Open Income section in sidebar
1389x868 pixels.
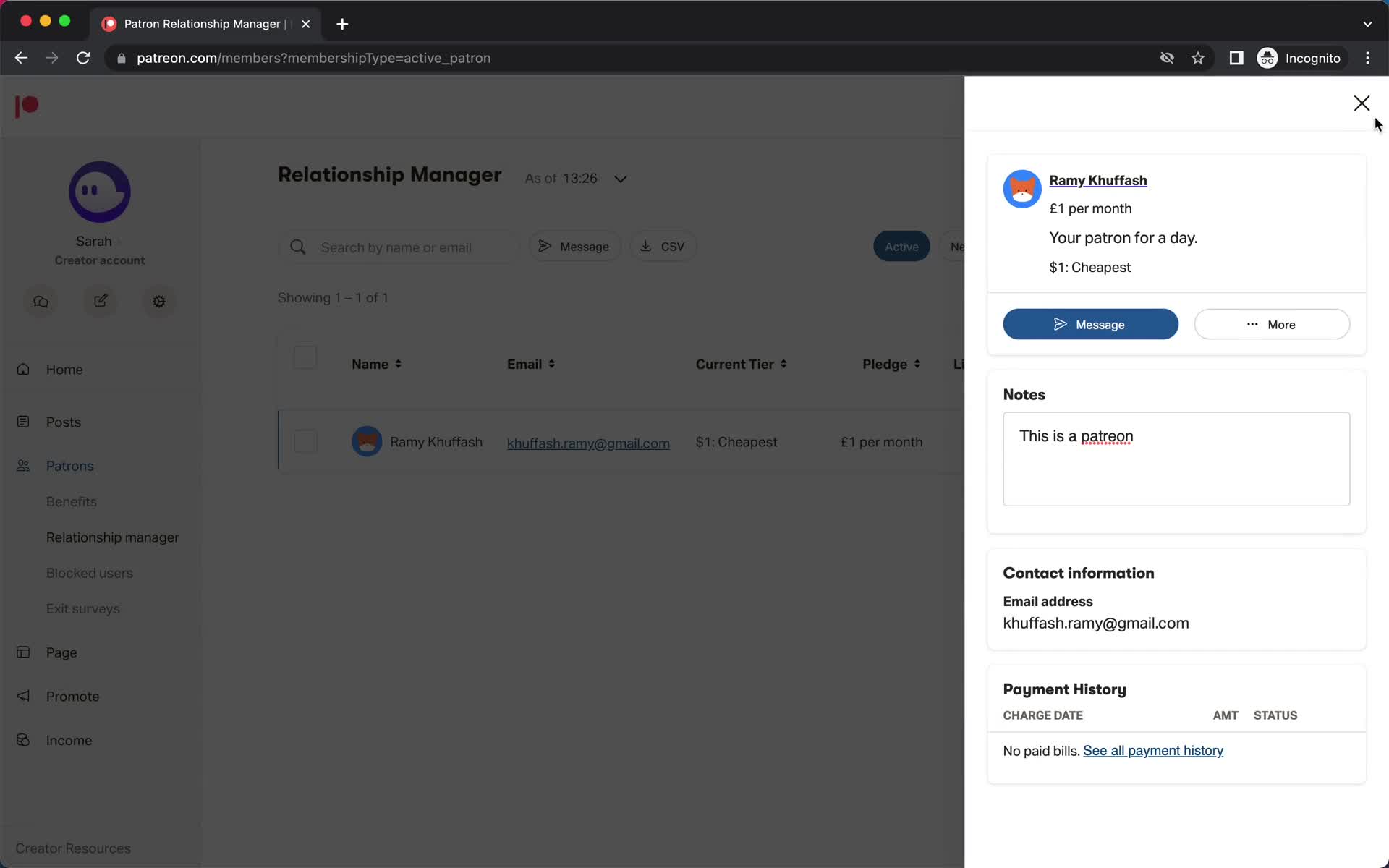(x=69, y=740)
